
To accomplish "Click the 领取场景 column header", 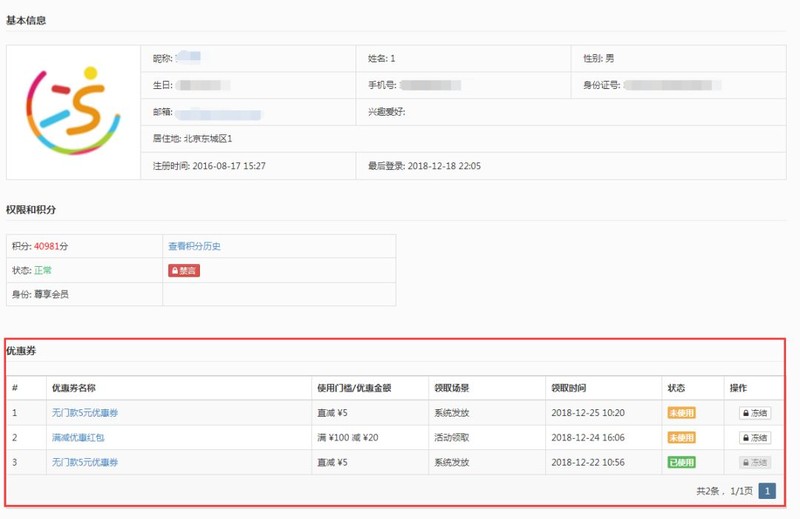I will tap(452, 388).
